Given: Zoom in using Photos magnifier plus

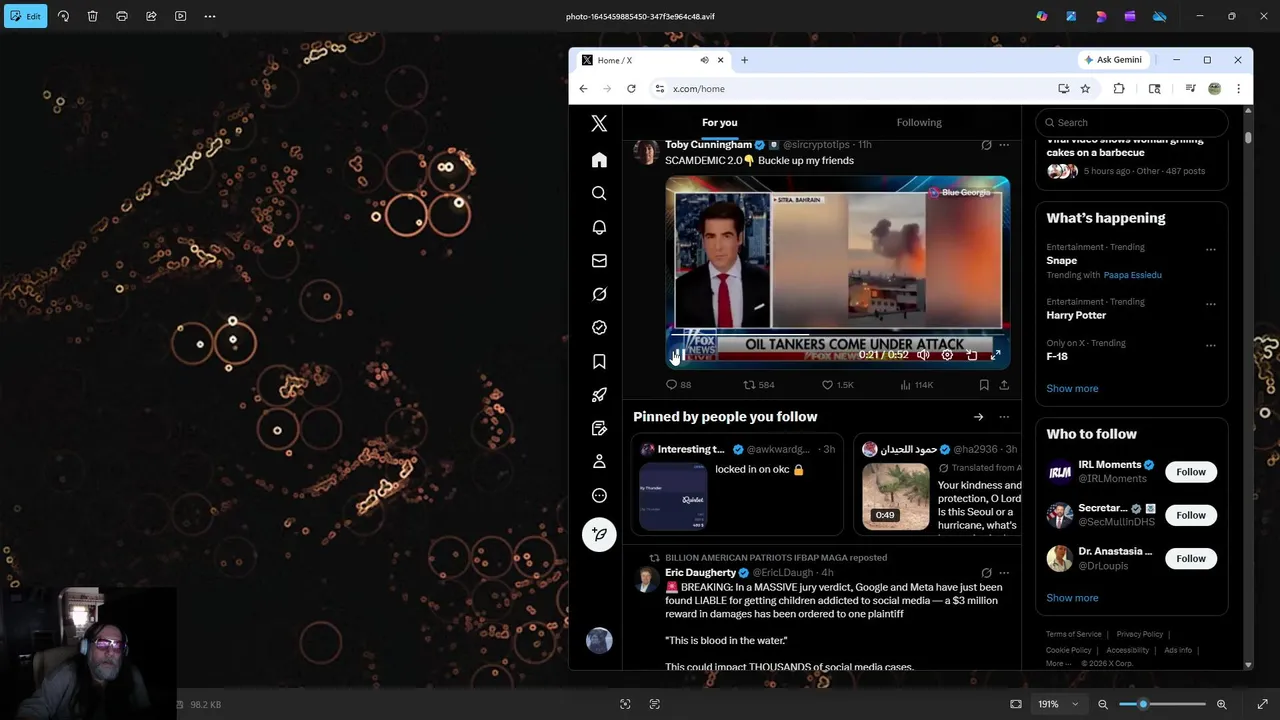Looking at the screenshot, I should tap(1221, 704).
